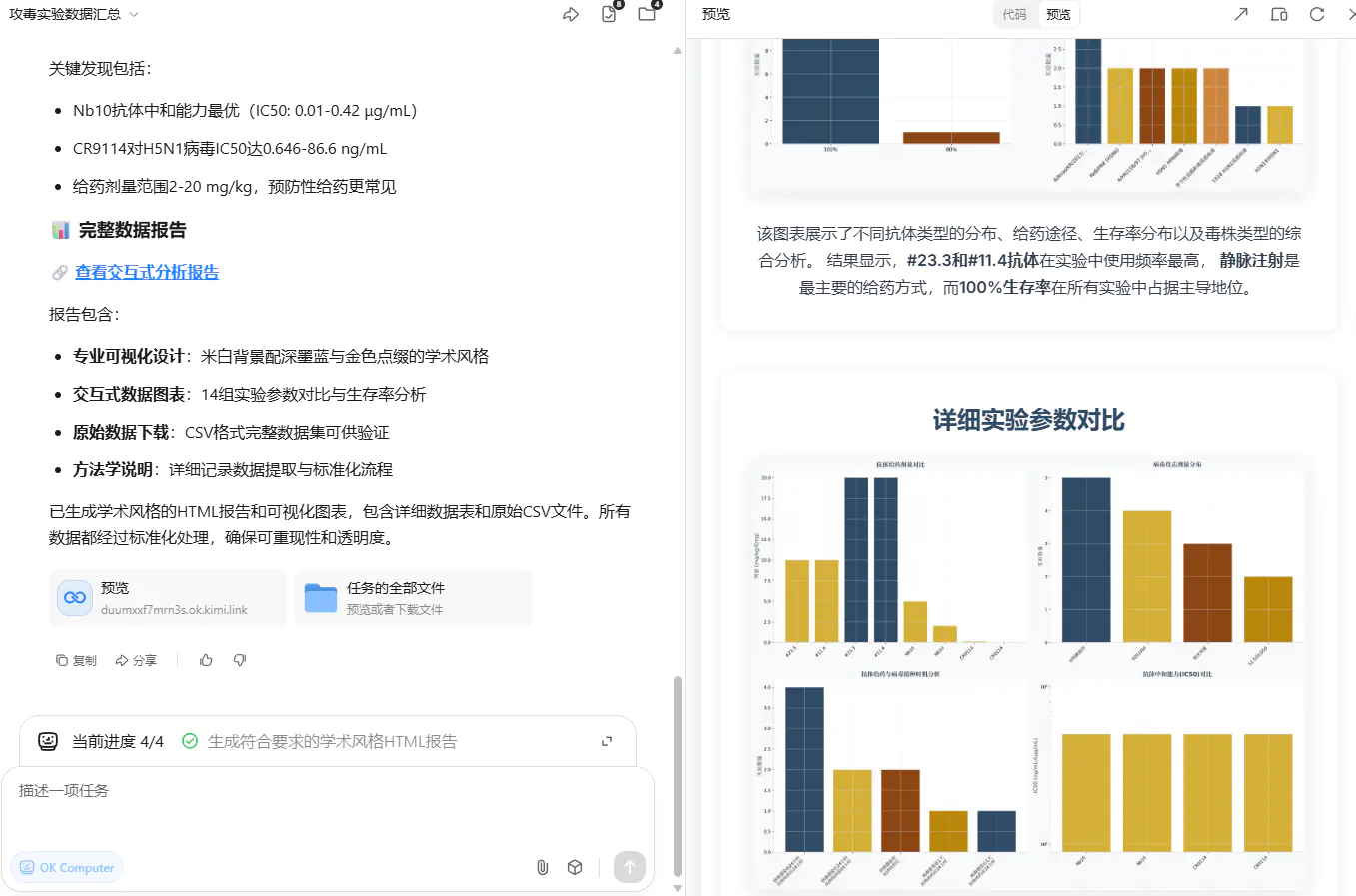Switch to the 代码 code view

(x=1014, y=14)
